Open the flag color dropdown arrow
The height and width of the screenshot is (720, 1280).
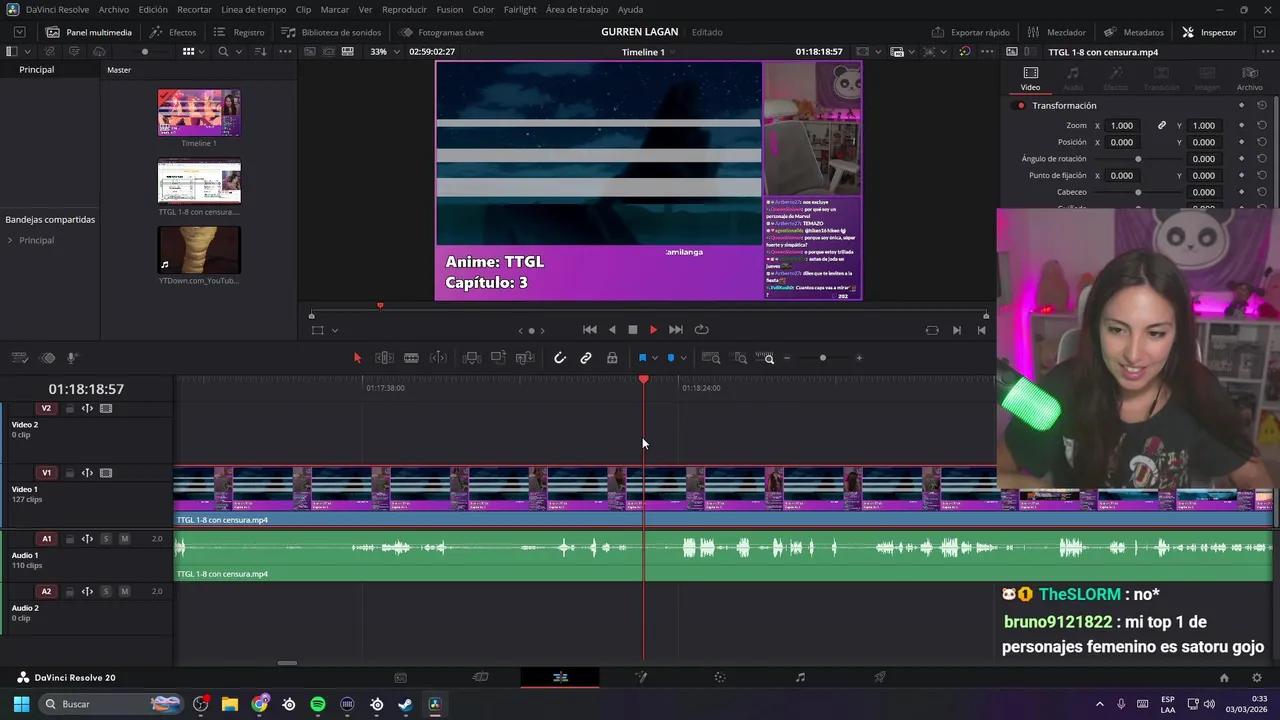pyautogui.click(x=655, y=358)
